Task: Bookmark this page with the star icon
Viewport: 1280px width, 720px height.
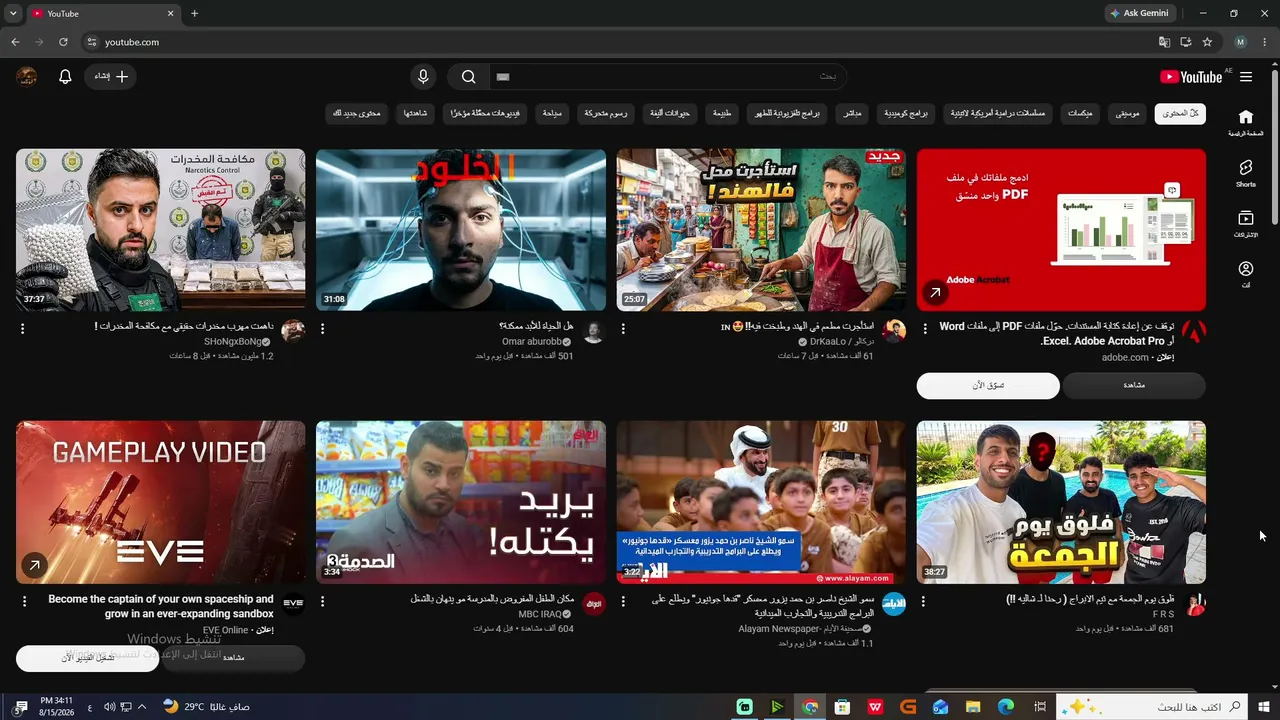Action: (x=1207, y=42)
